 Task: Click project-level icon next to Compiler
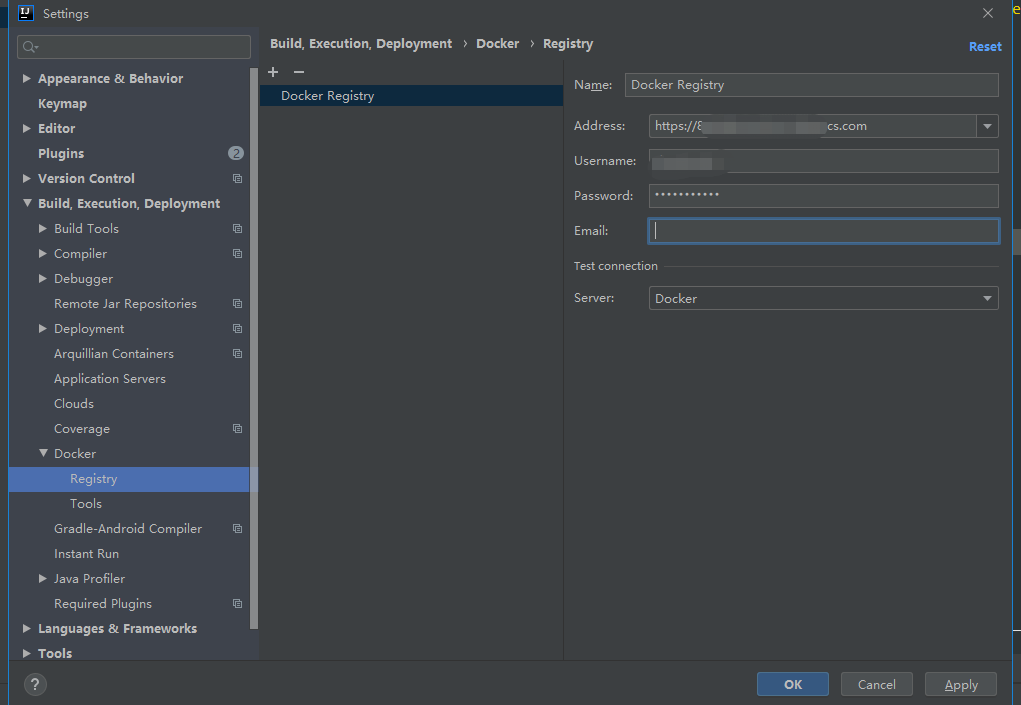click(238, 253)
